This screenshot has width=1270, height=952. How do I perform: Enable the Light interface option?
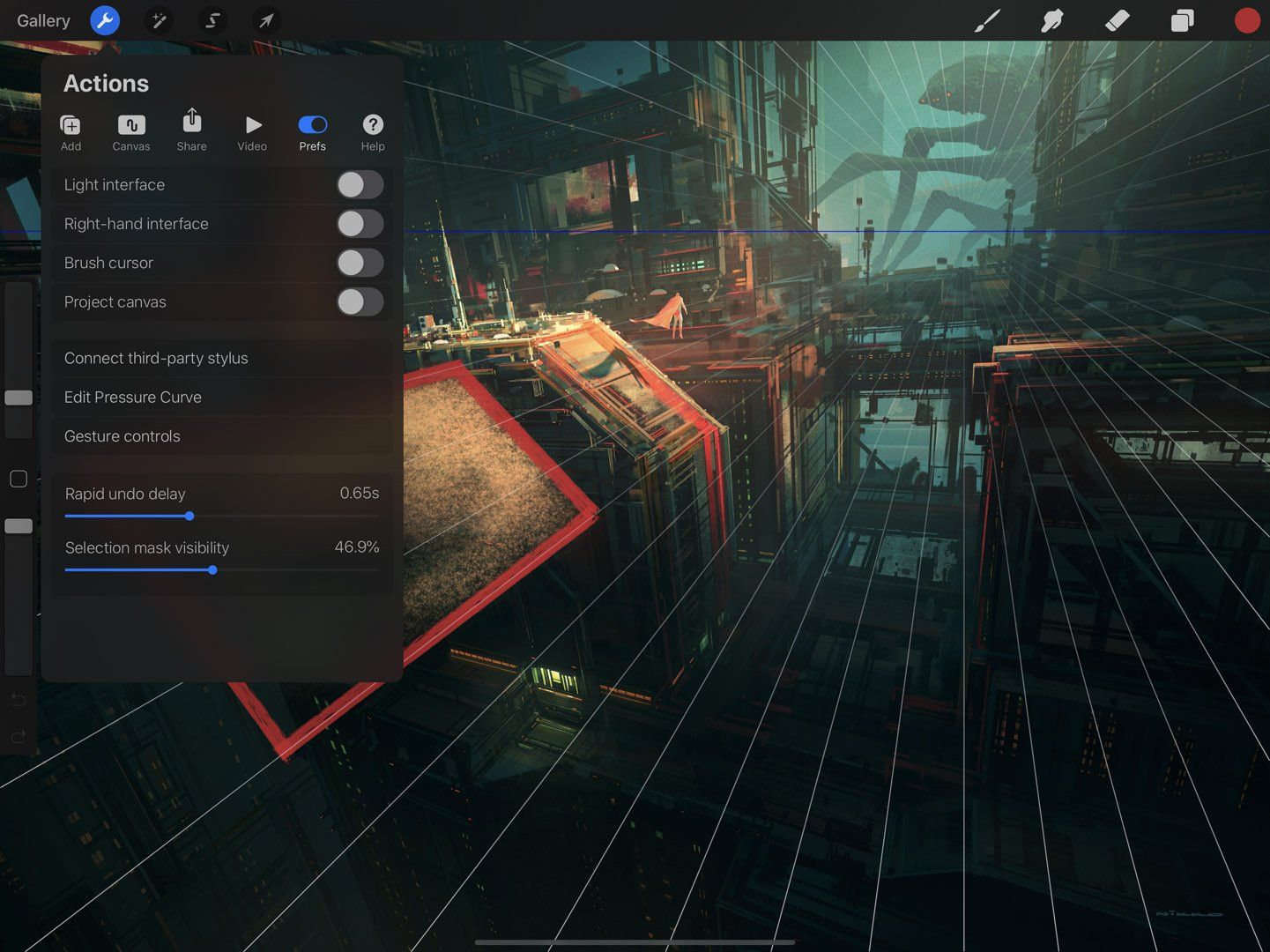[x=360, y=184]
